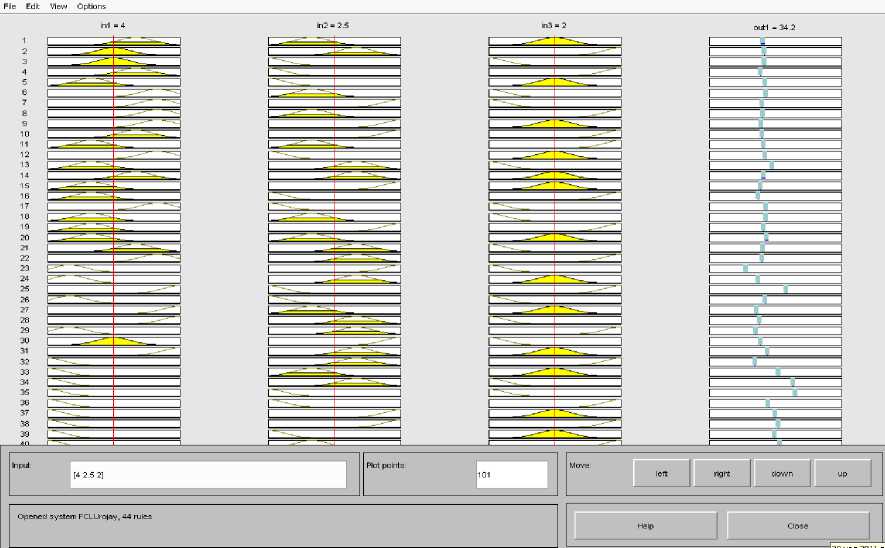Open the File menu
885x548 pixels.
point(10,6)
